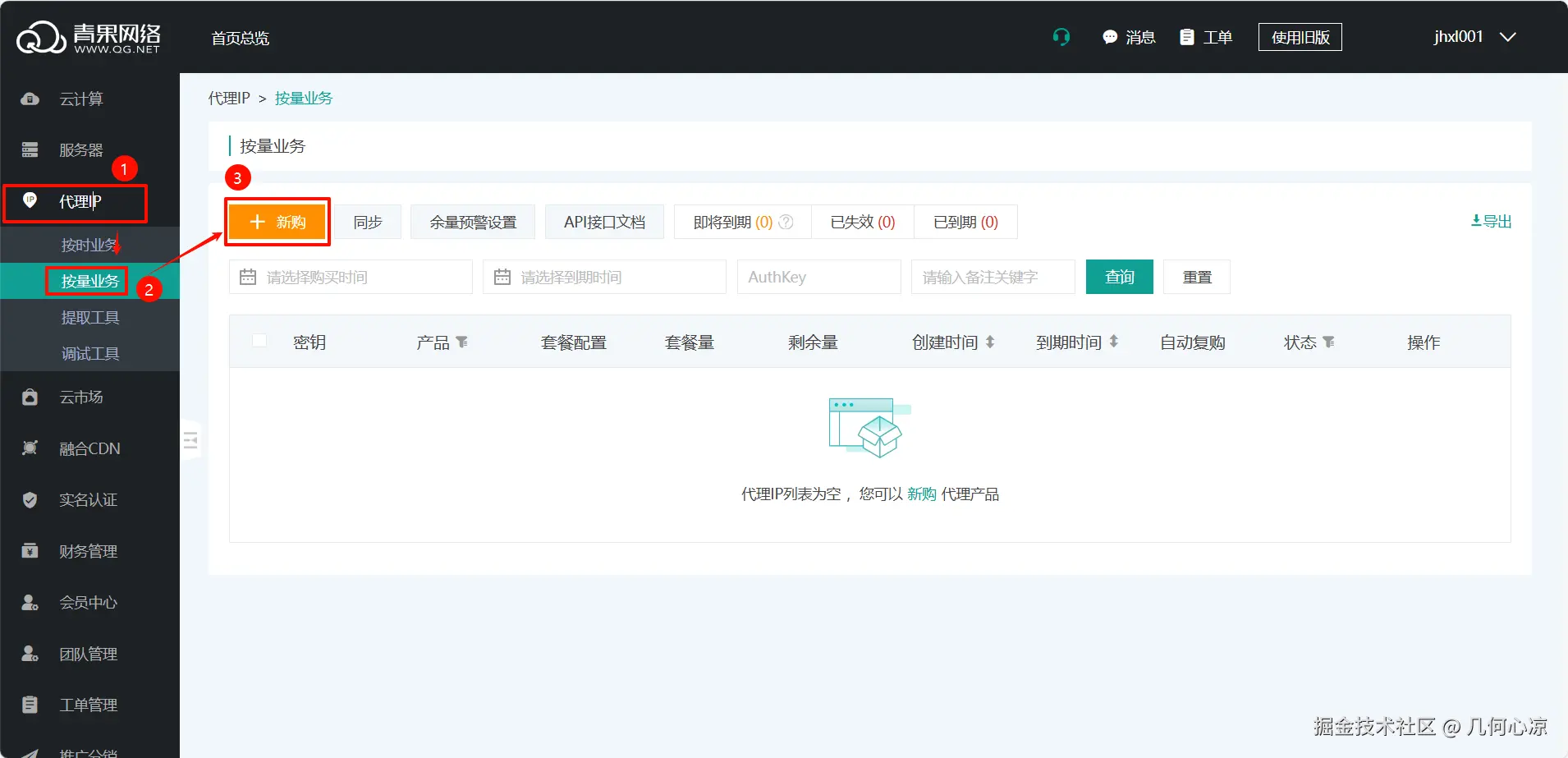Click inside the AuthKey input field

point(818,277)
